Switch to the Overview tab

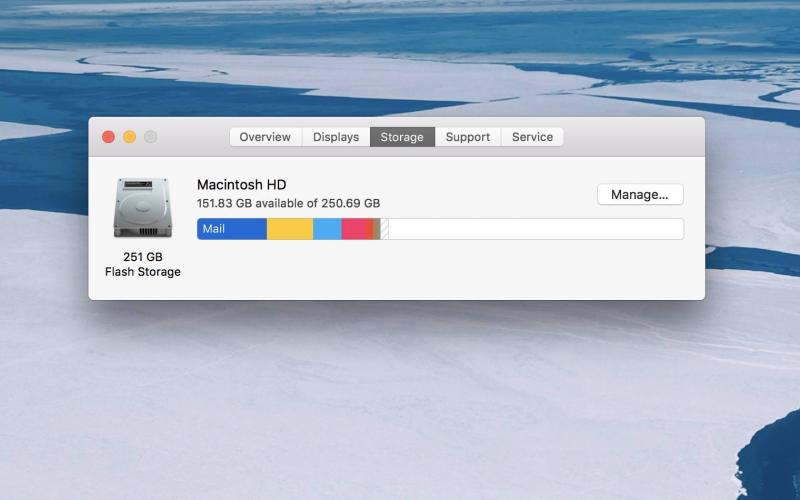click(265, 137)
